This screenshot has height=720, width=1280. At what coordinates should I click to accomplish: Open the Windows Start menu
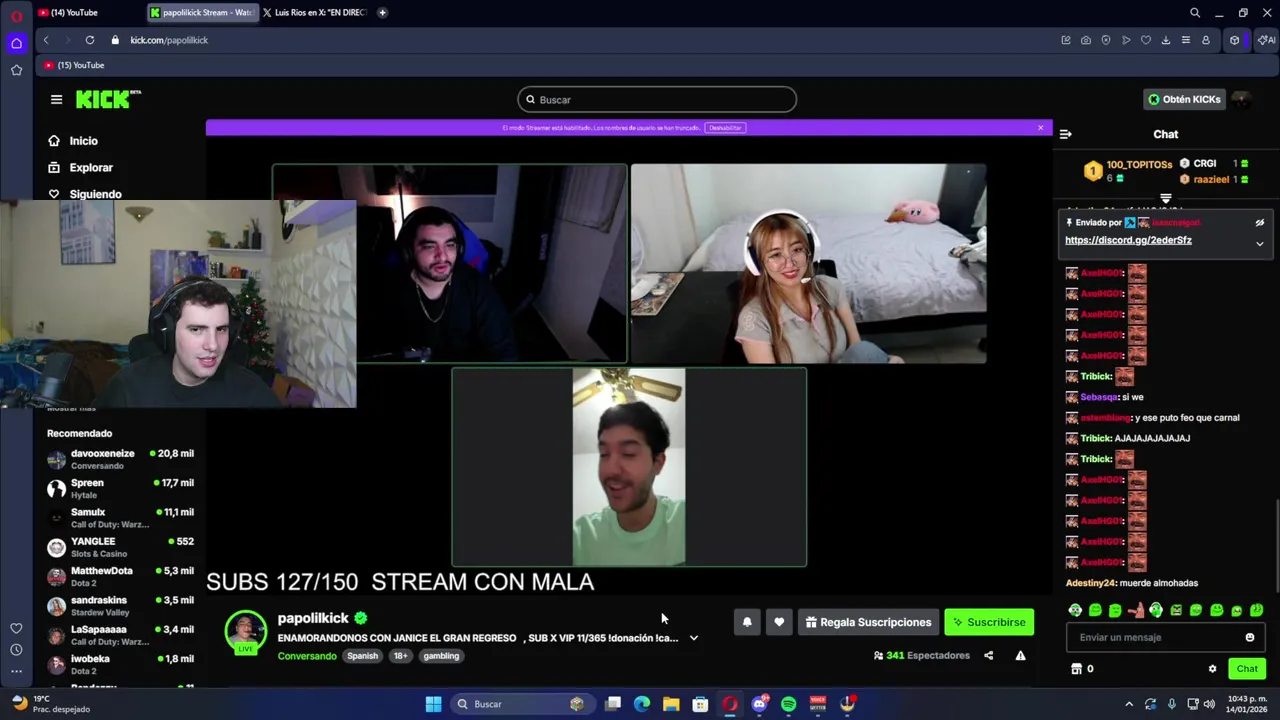433,704
